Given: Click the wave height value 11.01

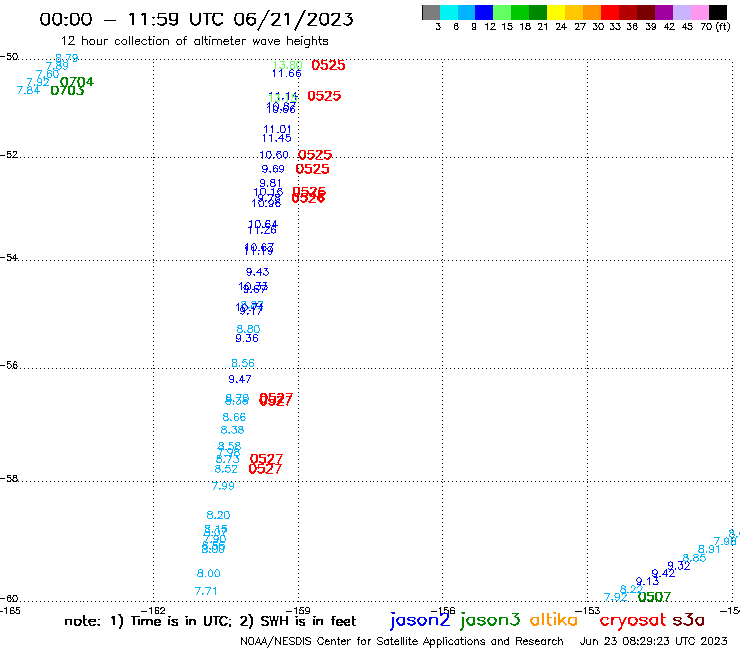Looking at the screenshot, I should pos(277,129).
